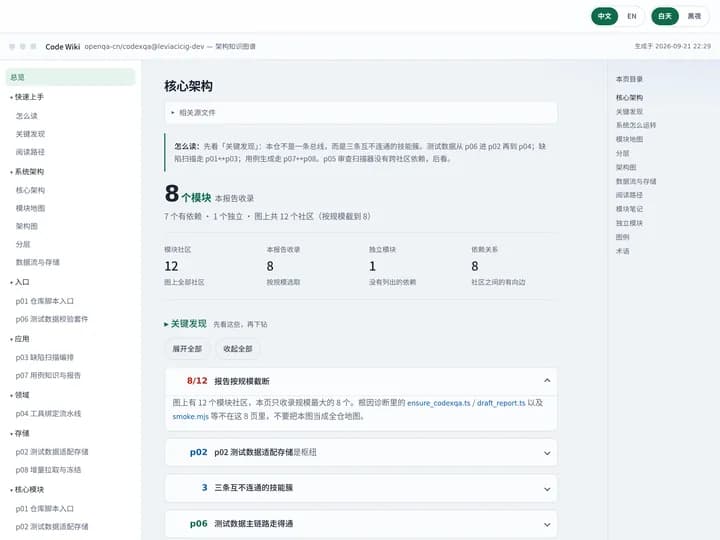
Task: Click the 生成于 2026-09-21 22:29 timestamp
Action: click(673, 46)
